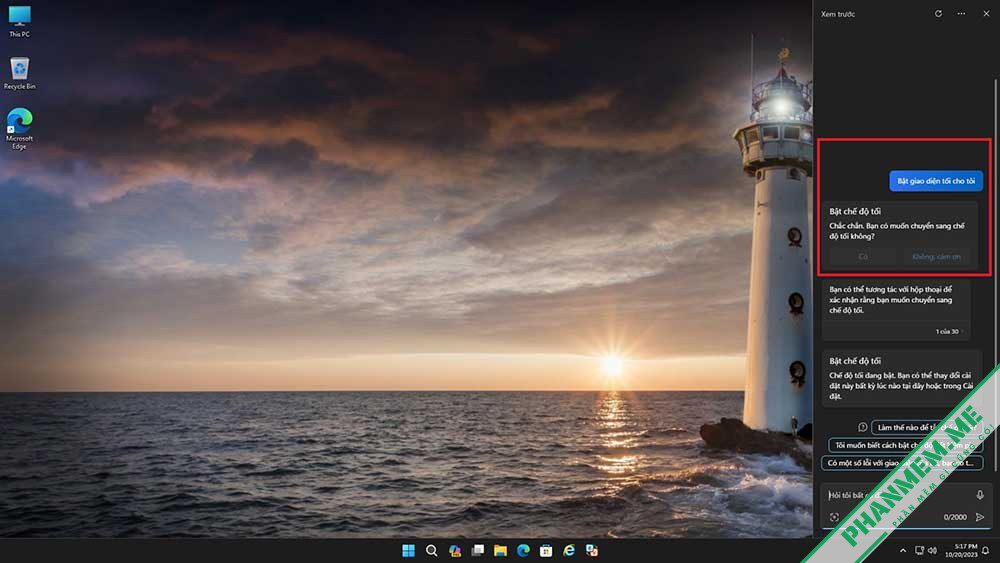Open Microsoft Store from the taskbar
The height and width of the screenshot is (563, 1000).
(546, 550)
